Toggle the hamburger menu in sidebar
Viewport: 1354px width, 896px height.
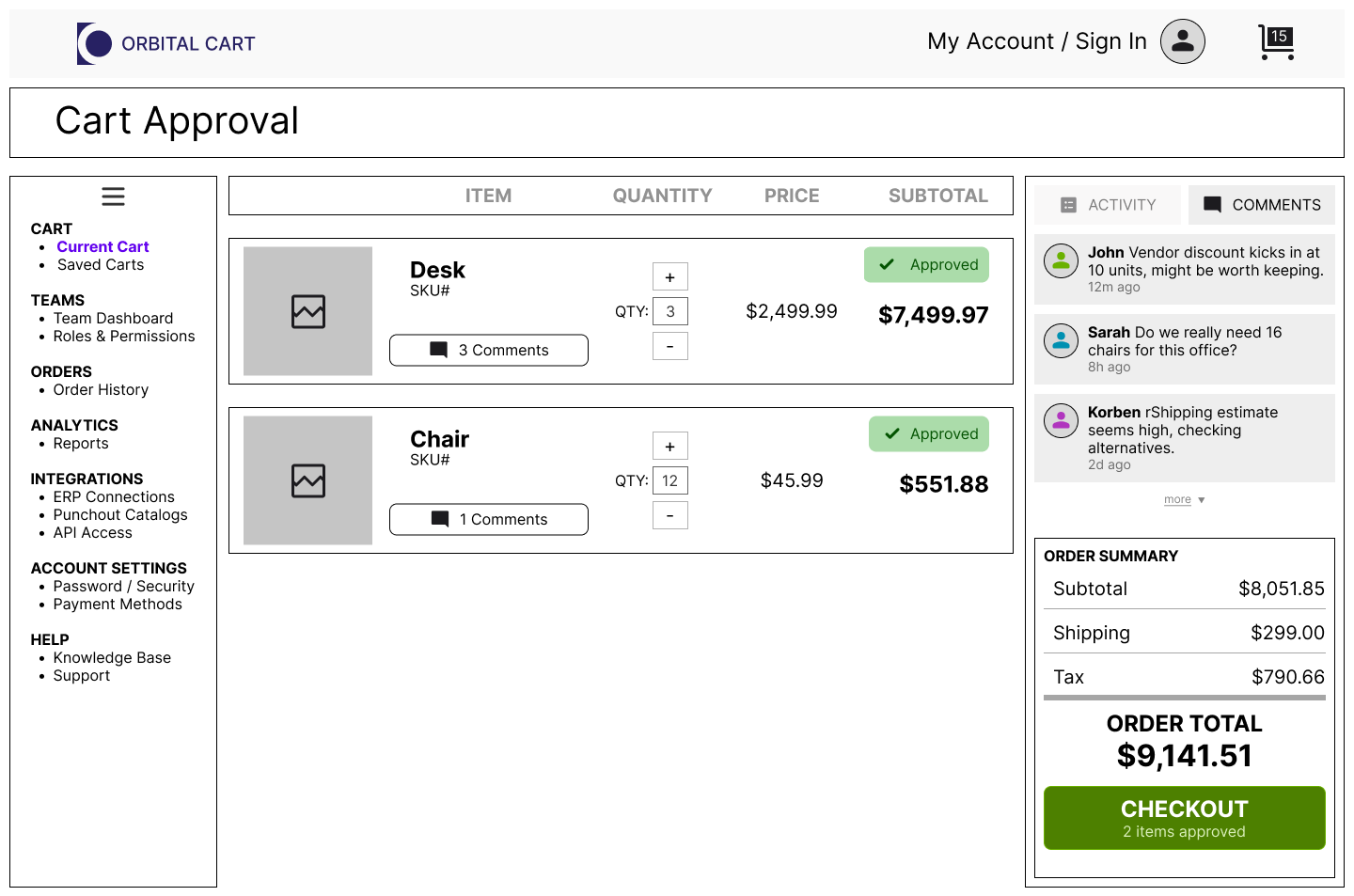coord(113,196)
